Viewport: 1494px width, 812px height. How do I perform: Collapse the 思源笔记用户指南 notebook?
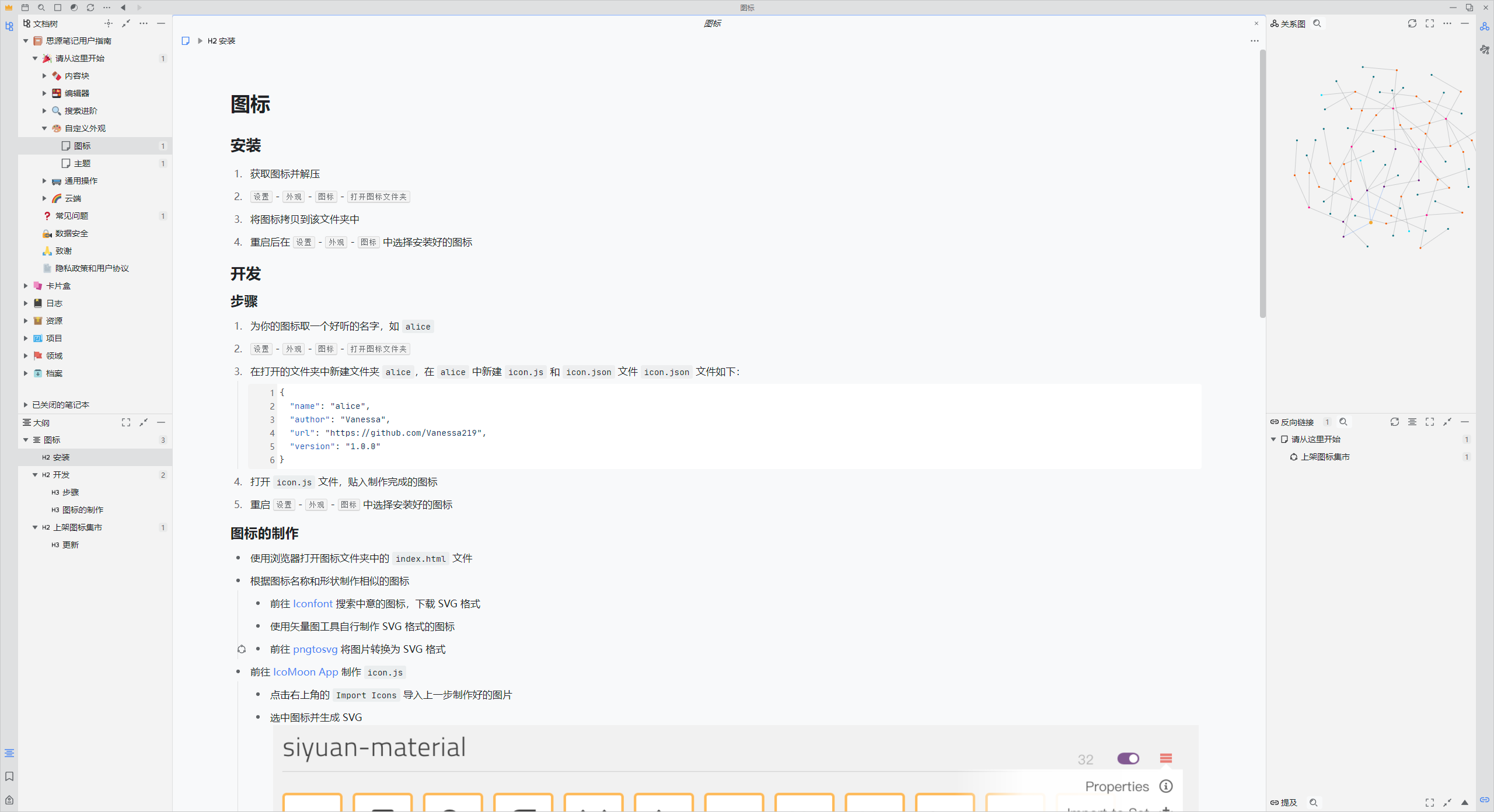point(26,41)
